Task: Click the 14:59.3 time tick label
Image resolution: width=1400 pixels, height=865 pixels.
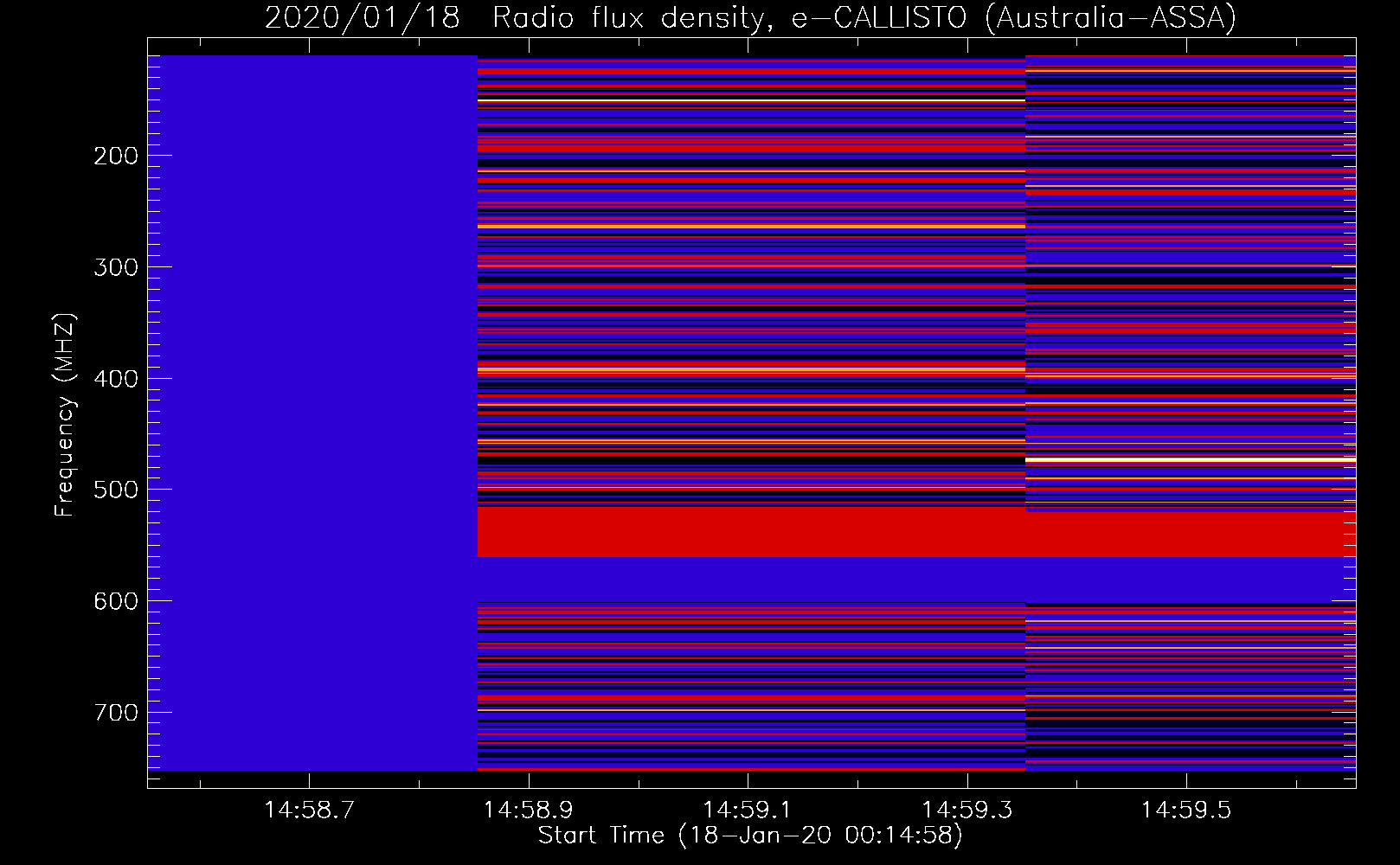Action: (967, 811)
